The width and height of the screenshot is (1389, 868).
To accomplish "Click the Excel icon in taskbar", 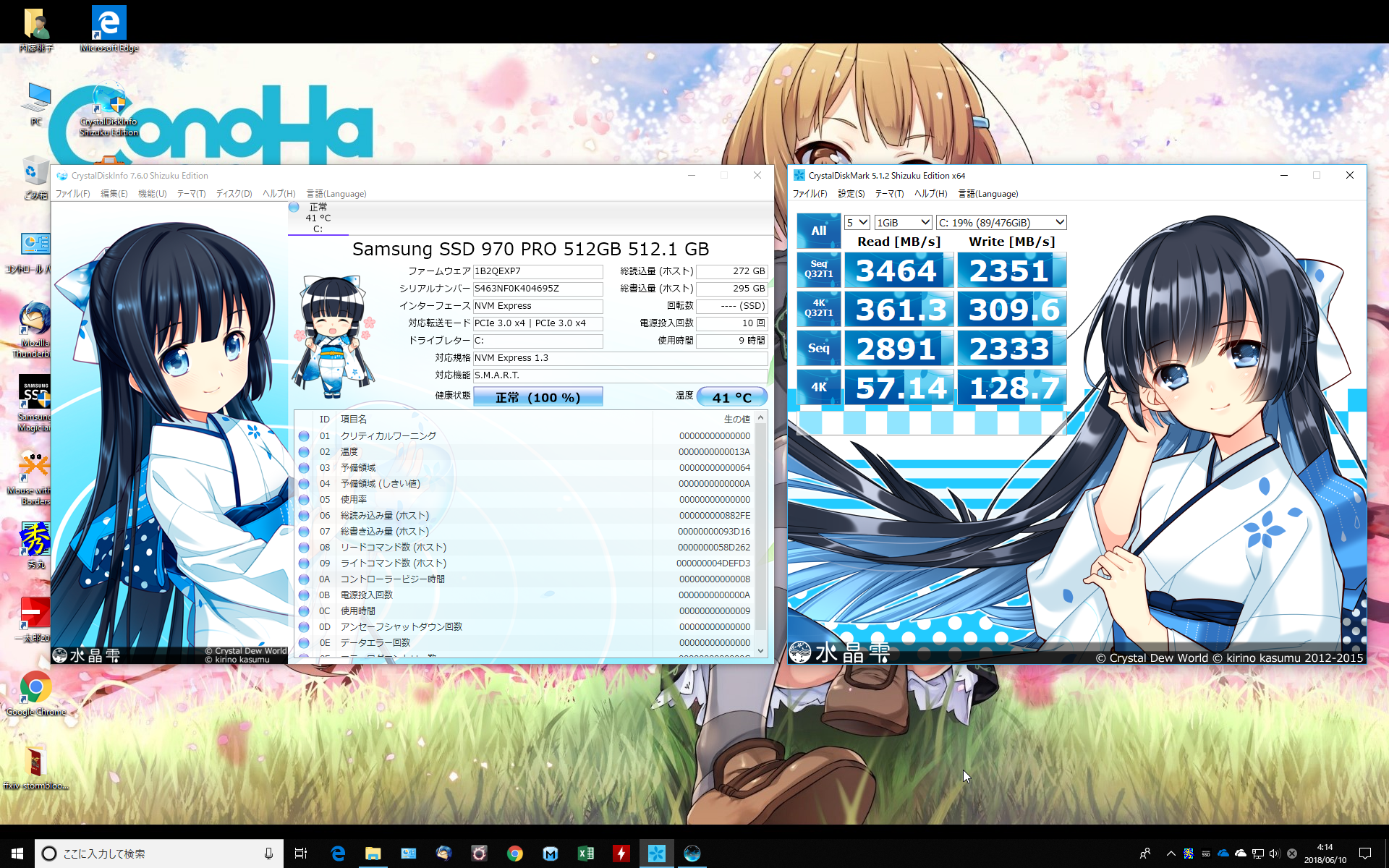I will 585,854.
